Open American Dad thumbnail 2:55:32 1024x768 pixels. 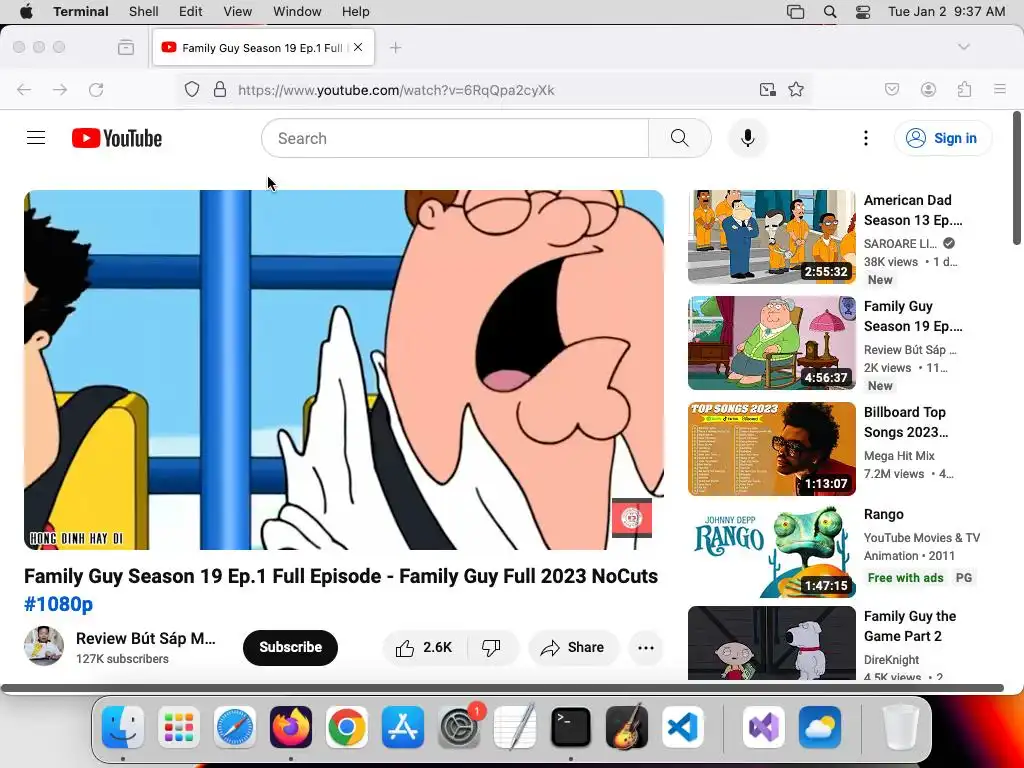pos(772,236)
